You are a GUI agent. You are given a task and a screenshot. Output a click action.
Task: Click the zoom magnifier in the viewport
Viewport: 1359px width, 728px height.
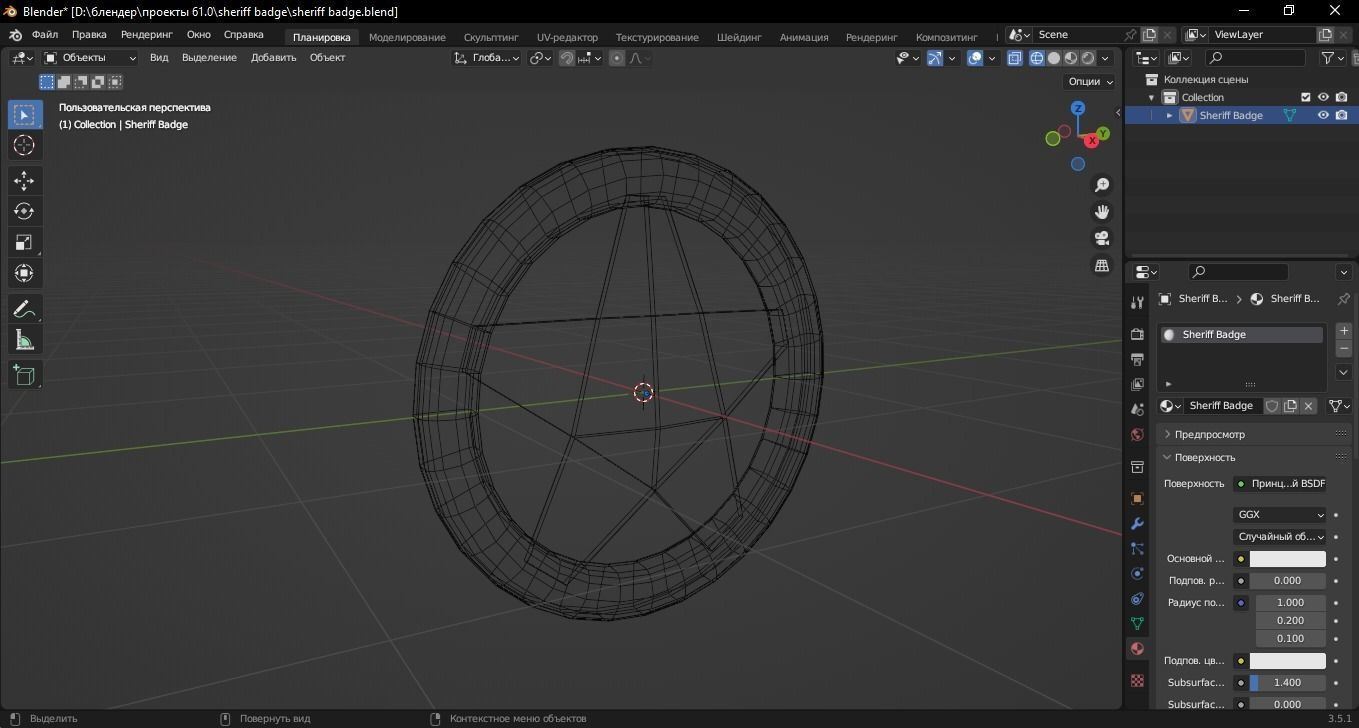pyautogui.click(x=1102, y=185)
